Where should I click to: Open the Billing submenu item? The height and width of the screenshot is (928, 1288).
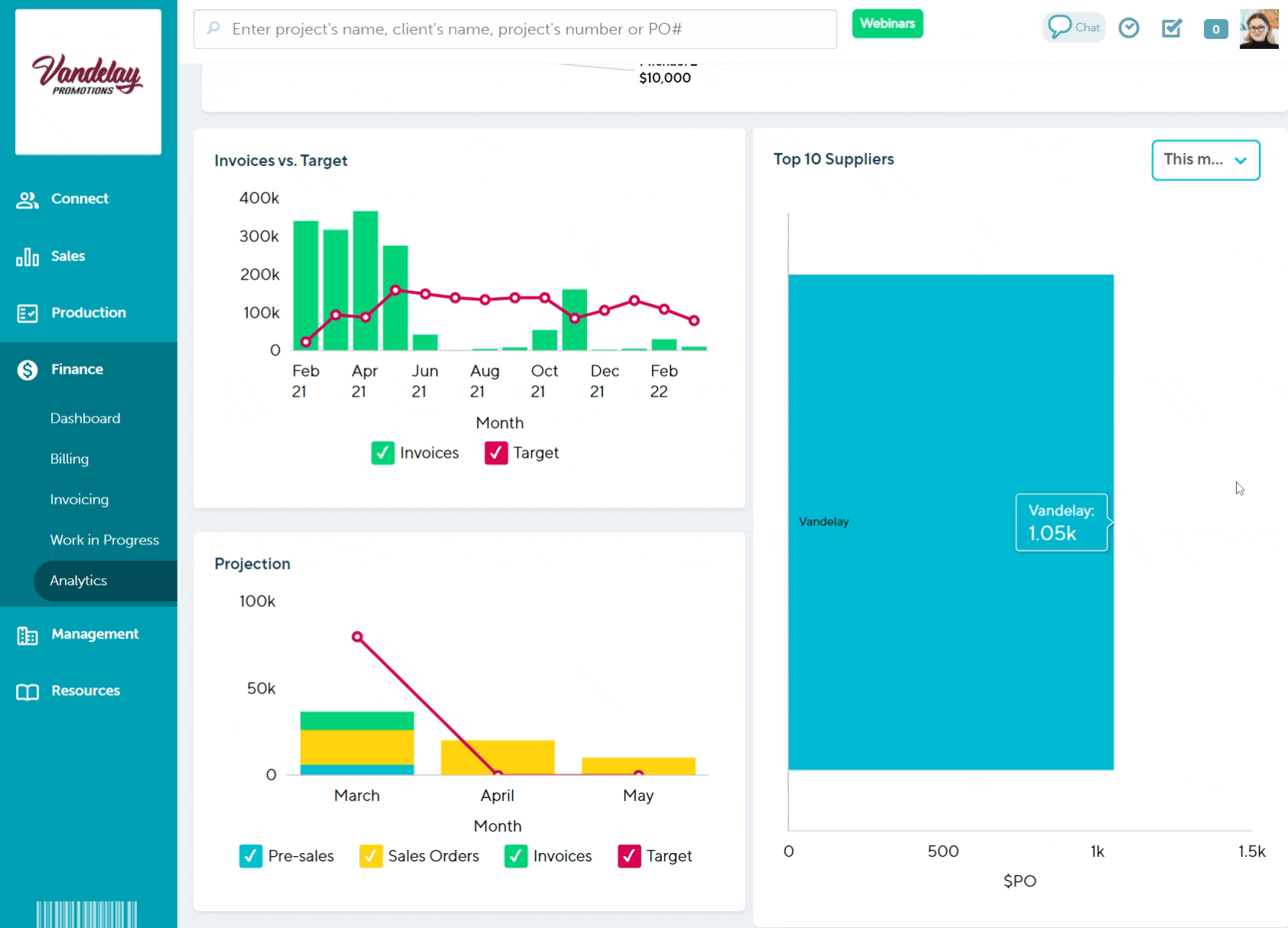click(x=70, y=459)
